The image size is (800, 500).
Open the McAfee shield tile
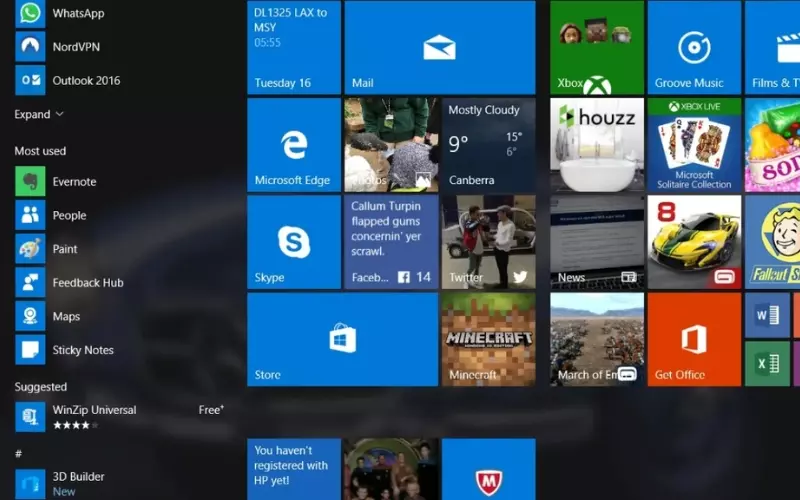pos(489,469)
